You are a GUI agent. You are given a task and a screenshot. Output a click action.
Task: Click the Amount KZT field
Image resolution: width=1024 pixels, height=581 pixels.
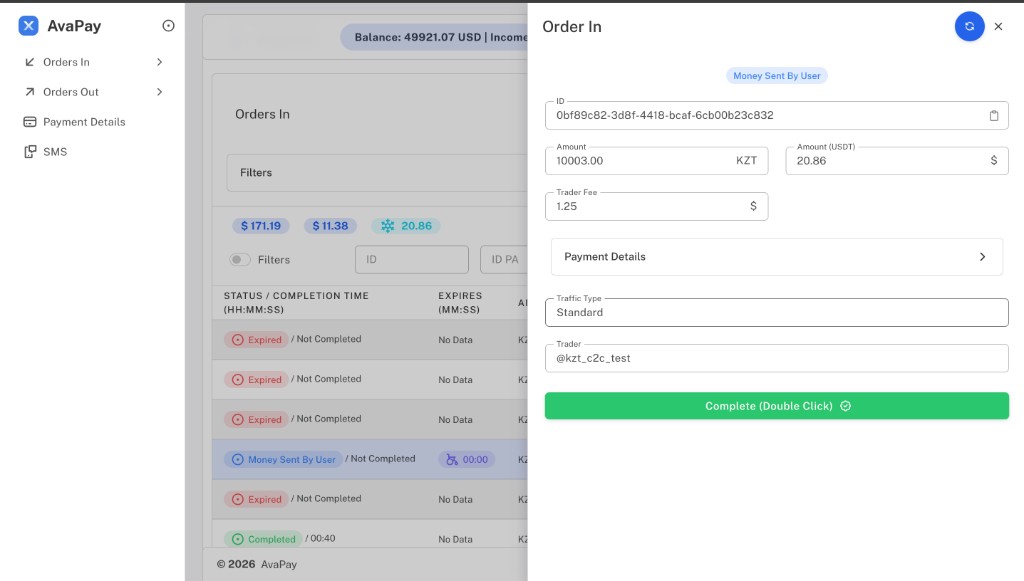pos(656,161)
